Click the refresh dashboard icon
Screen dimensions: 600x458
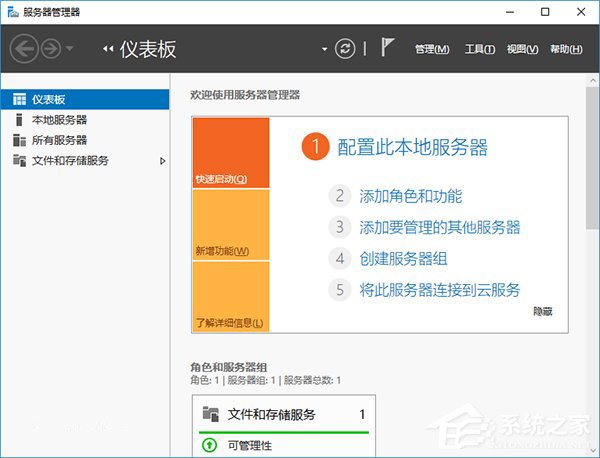(345, 49)
